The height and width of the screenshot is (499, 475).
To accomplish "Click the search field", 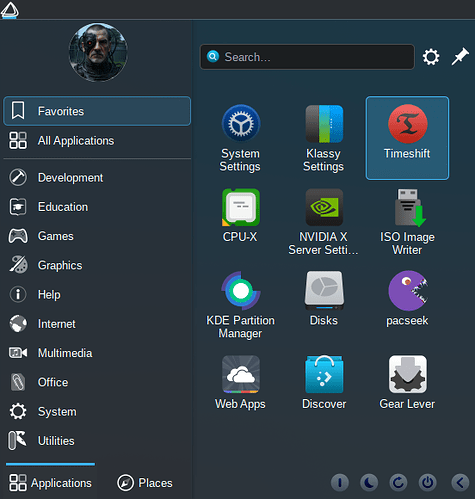I will [307, 57].
